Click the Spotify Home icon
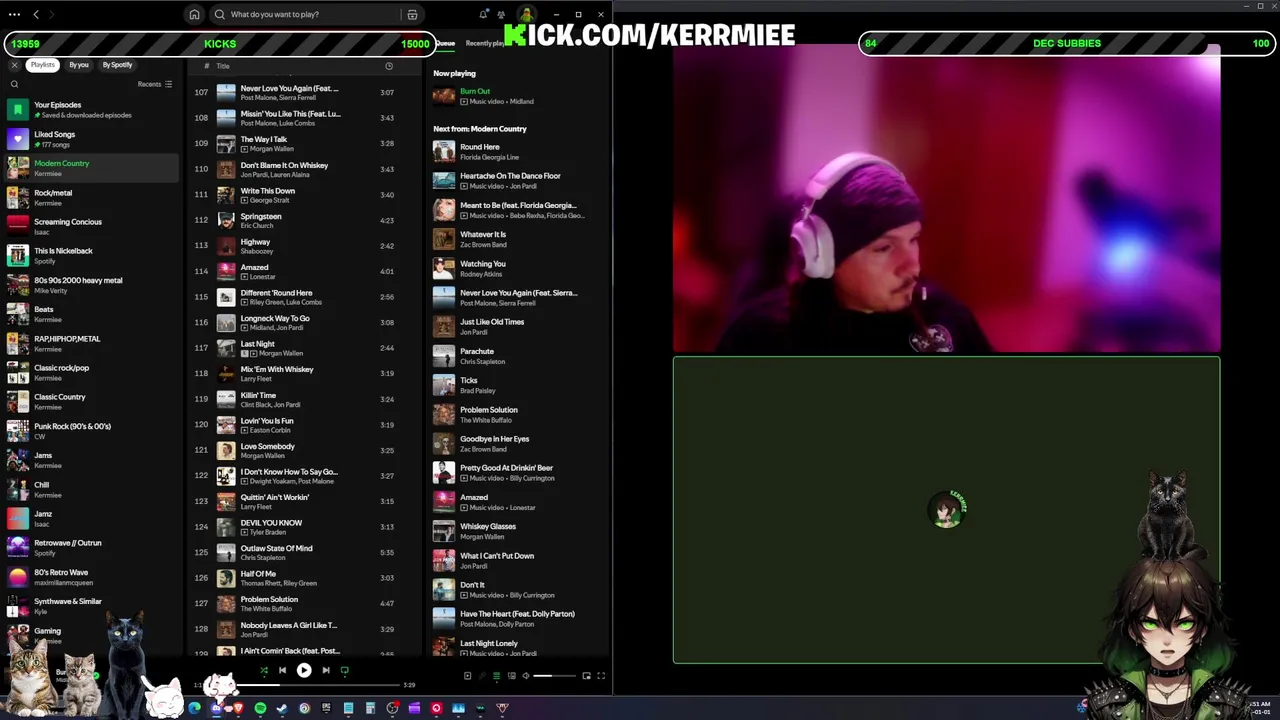1280x720 pixels. coord(194,15)
